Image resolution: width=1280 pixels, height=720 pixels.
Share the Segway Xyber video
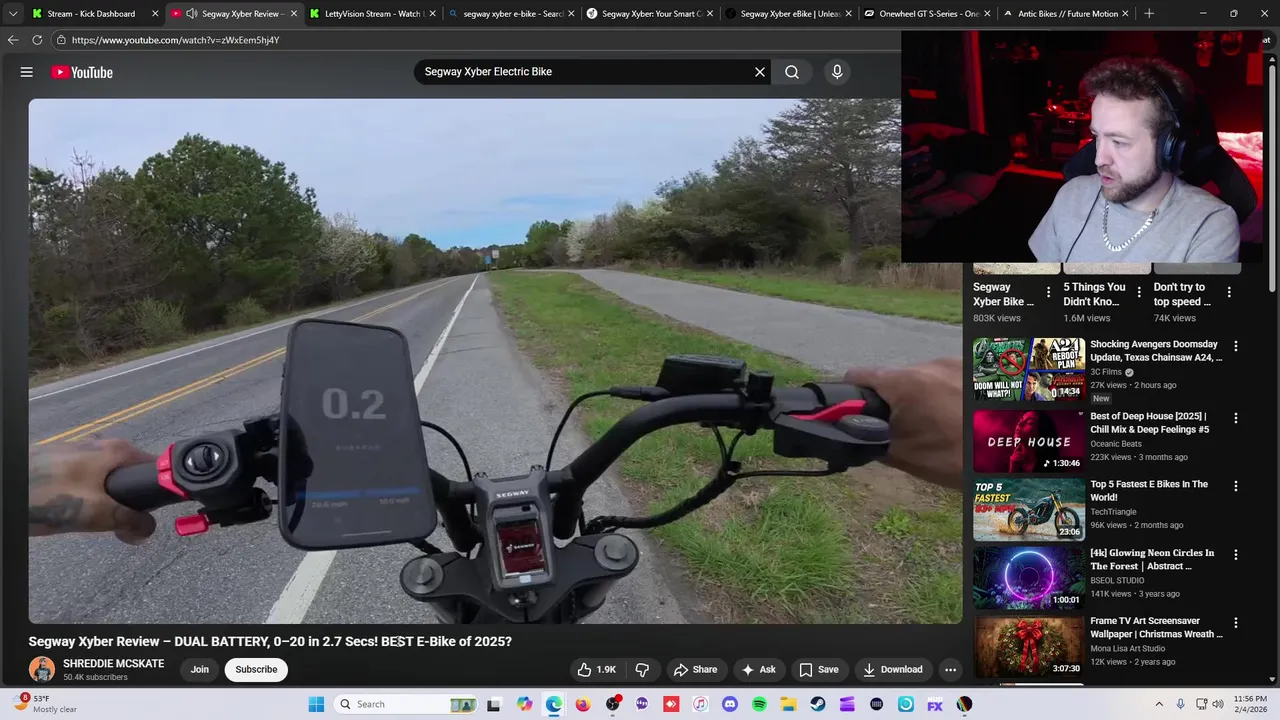695,670
